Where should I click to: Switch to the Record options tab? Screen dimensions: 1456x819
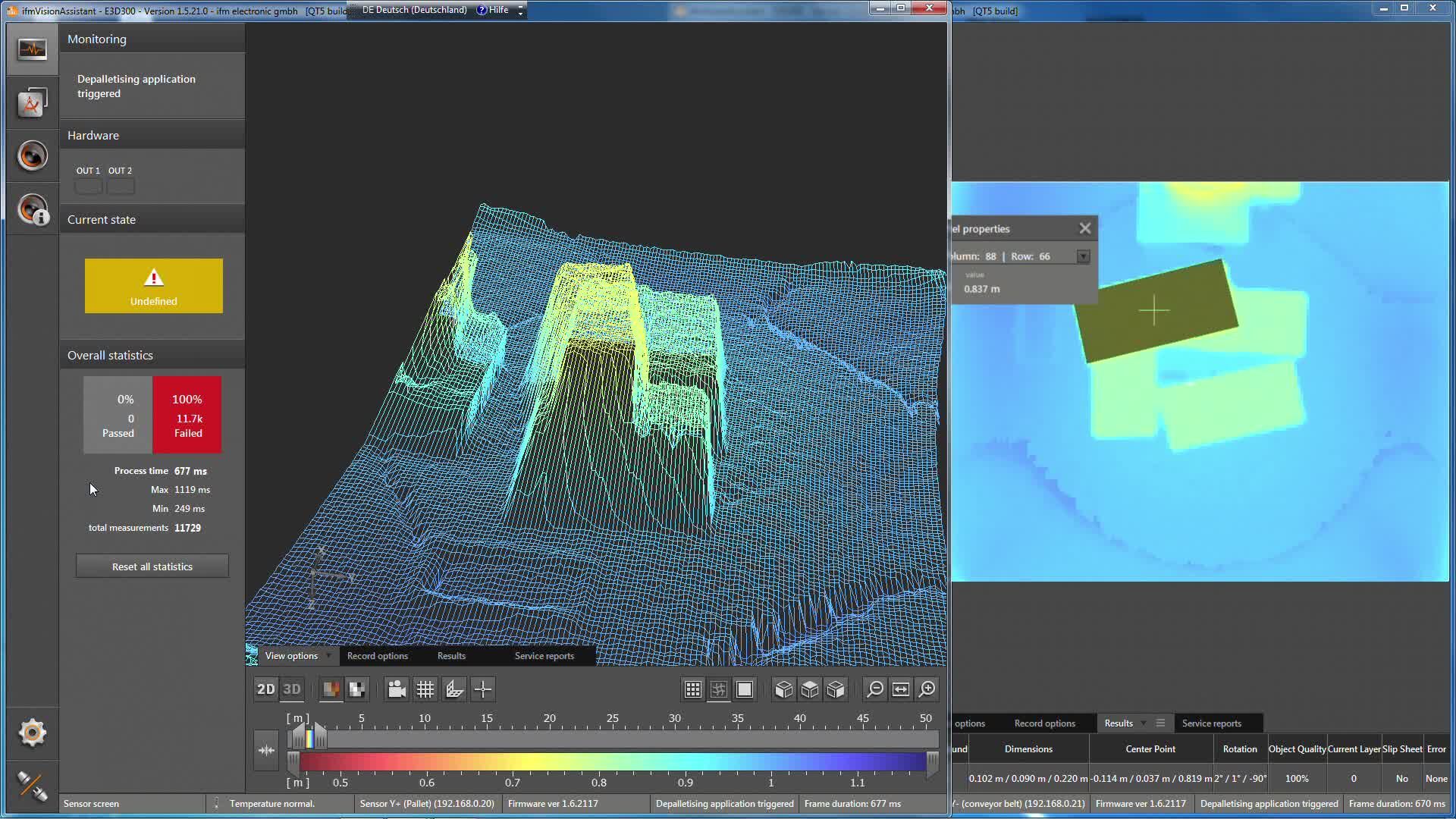point(377,656)
